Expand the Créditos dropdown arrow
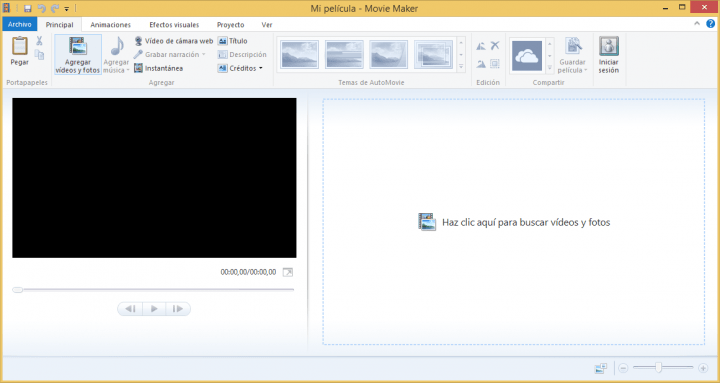The image size is (720, 383). pos(260,68)
